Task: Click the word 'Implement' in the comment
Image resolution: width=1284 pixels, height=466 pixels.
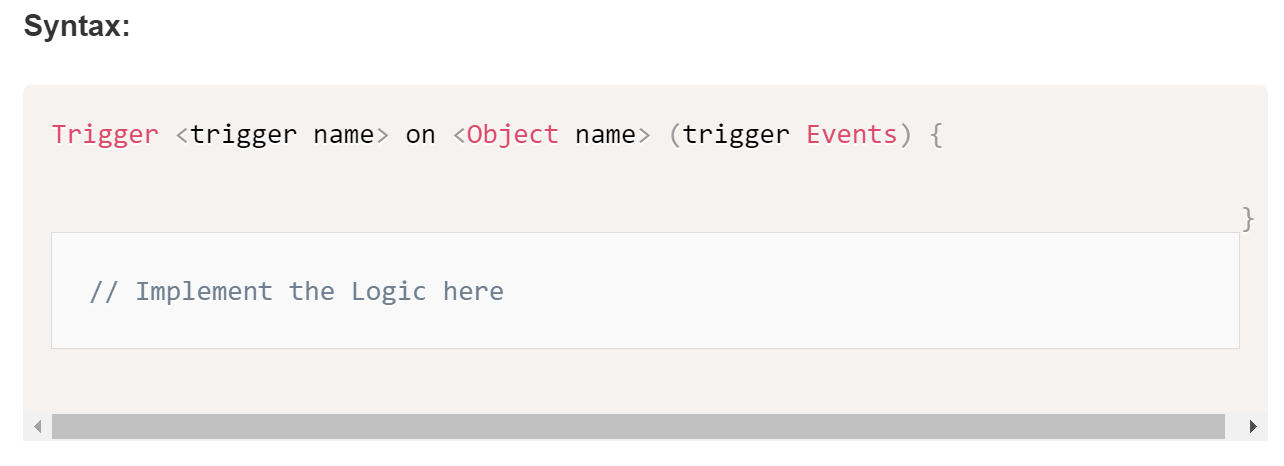Action: click(204, 292)
